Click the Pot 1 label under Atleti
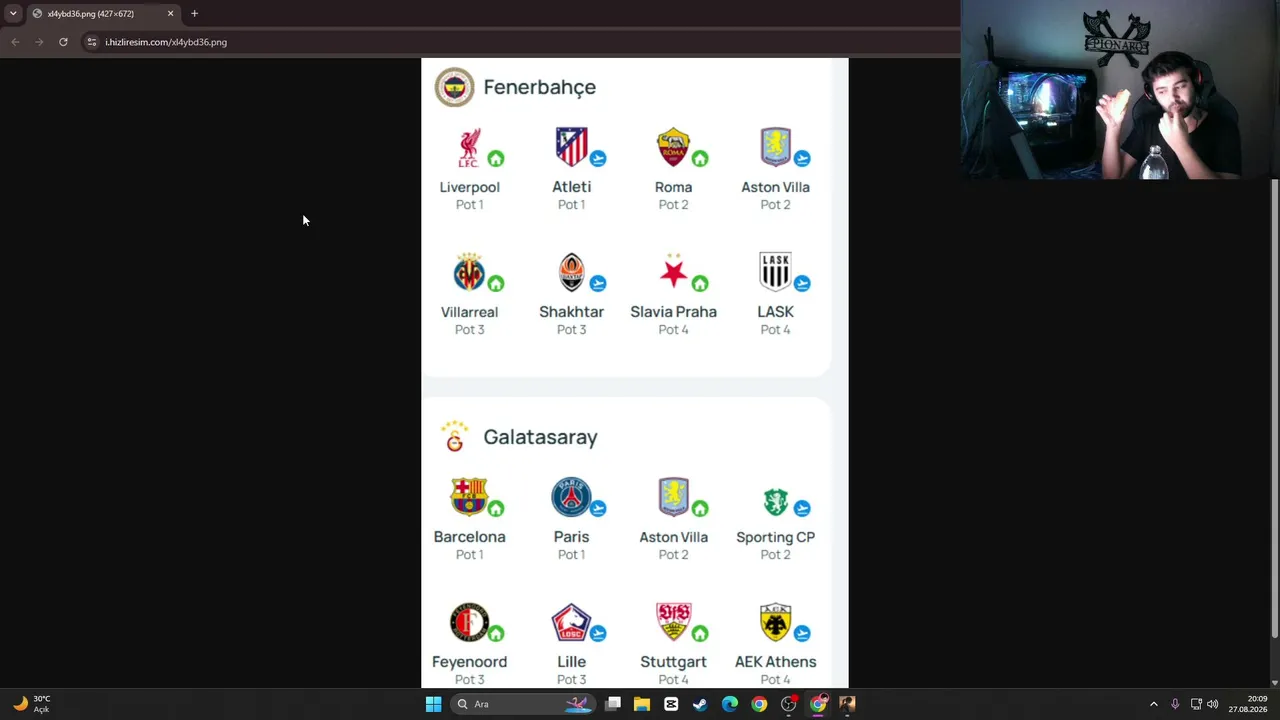 tap(571, 205)
